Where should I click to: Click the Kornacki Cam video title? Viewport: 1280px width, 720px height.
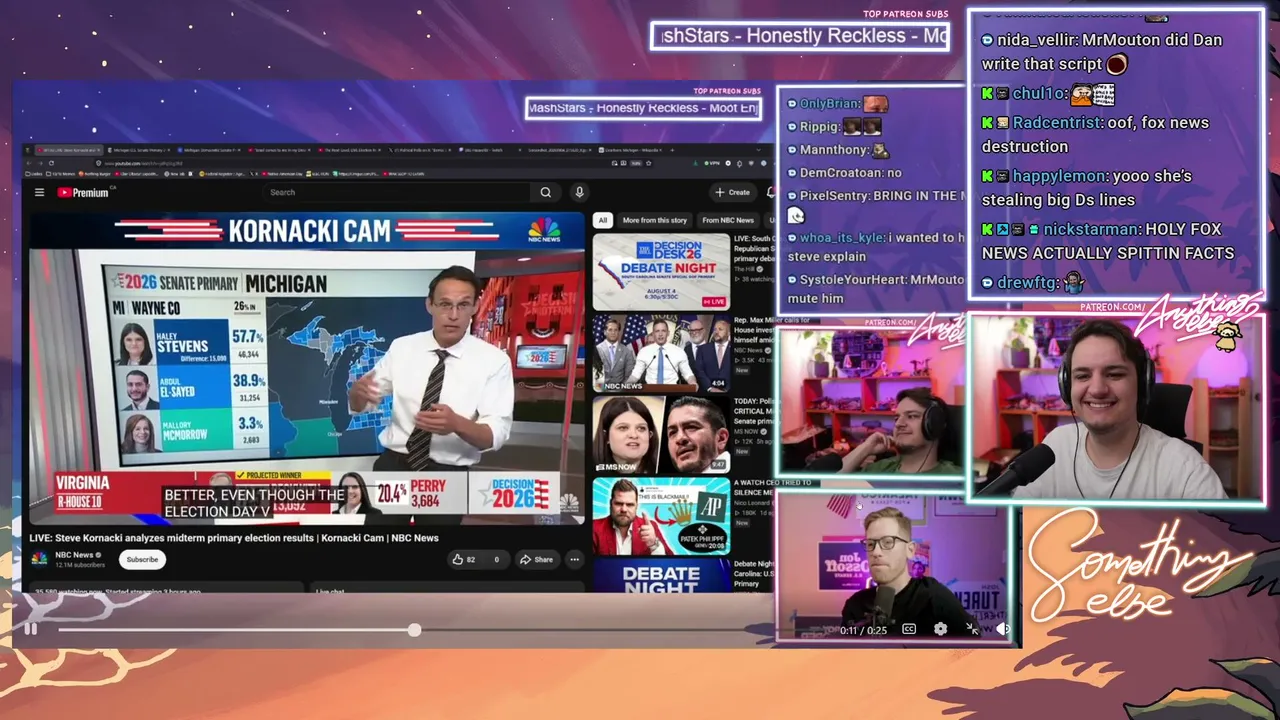[x=234, y=538]
